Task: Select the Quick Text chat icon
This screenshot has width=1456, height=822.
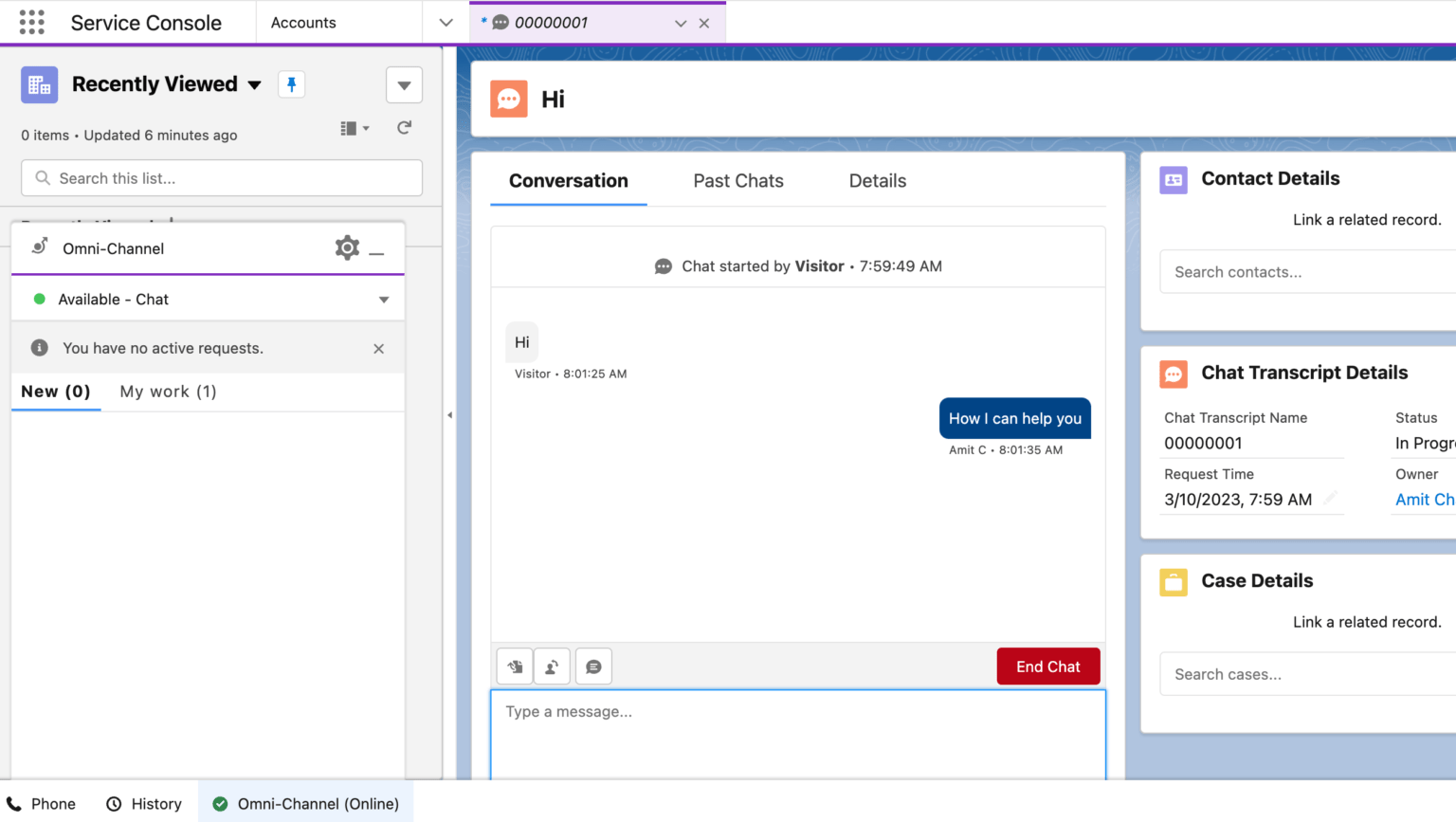Action: tap(593, 666)
